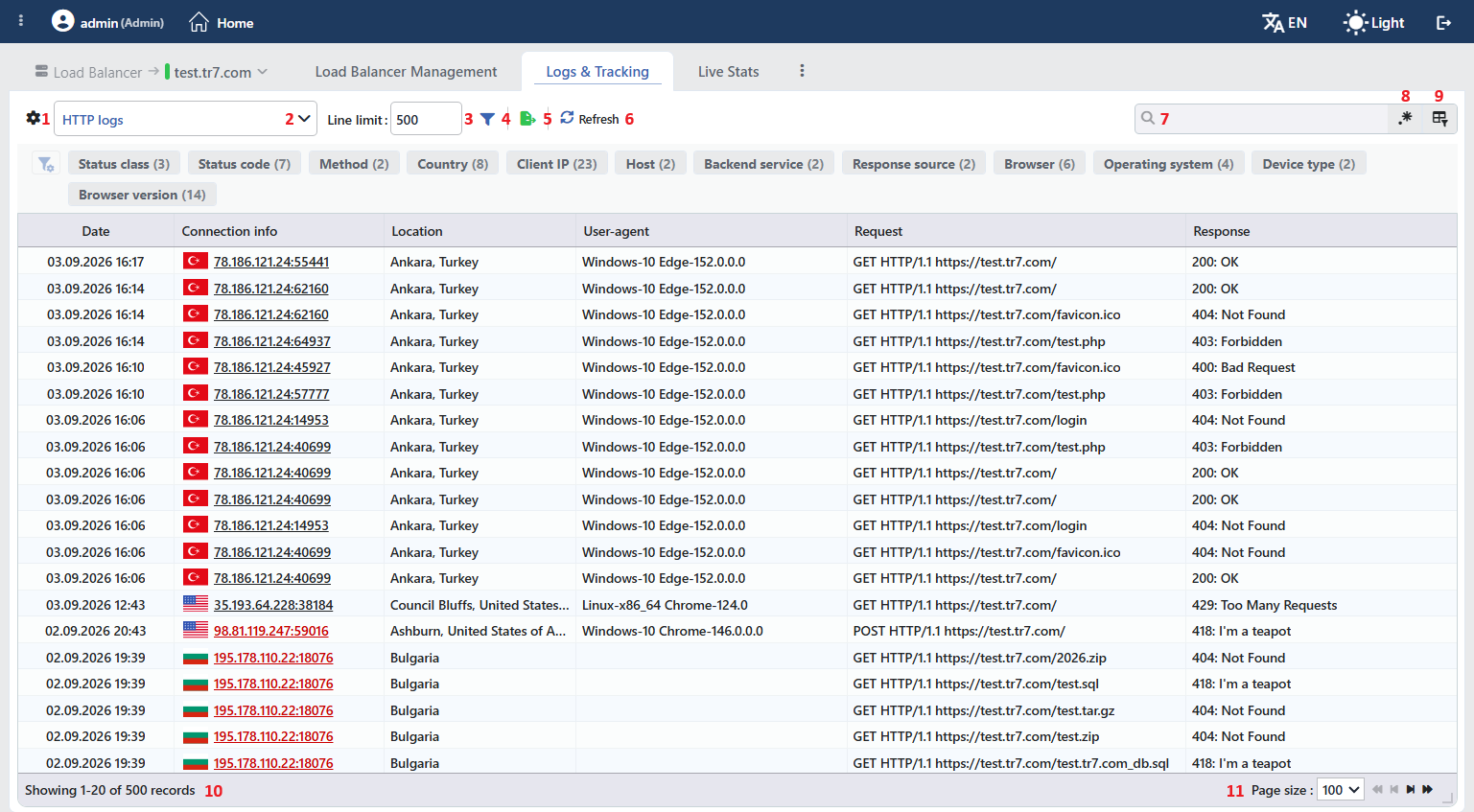Open IP link 35.193.64.228:38184
The image size is (1474, 812).
(273, 605)
